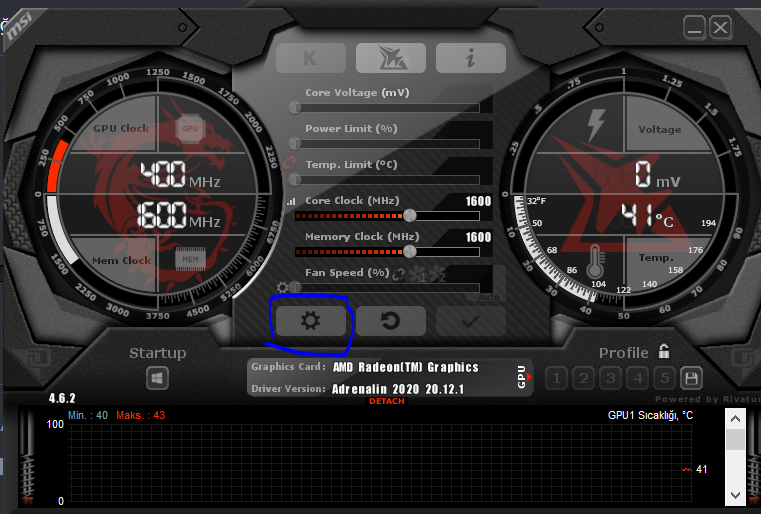Viewport: 761px width, 514px height.
Task: Click the monitoring graph scrollbar thumb
Action: point(735,440)
